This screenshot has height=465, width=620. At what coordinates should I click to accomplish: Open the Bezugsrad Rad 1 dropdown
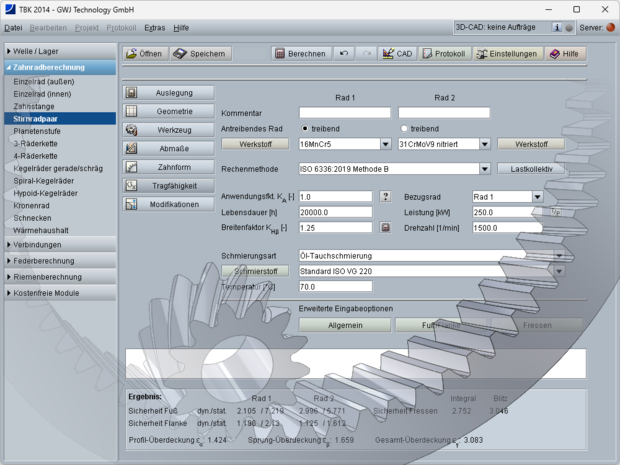click(538, 197)
